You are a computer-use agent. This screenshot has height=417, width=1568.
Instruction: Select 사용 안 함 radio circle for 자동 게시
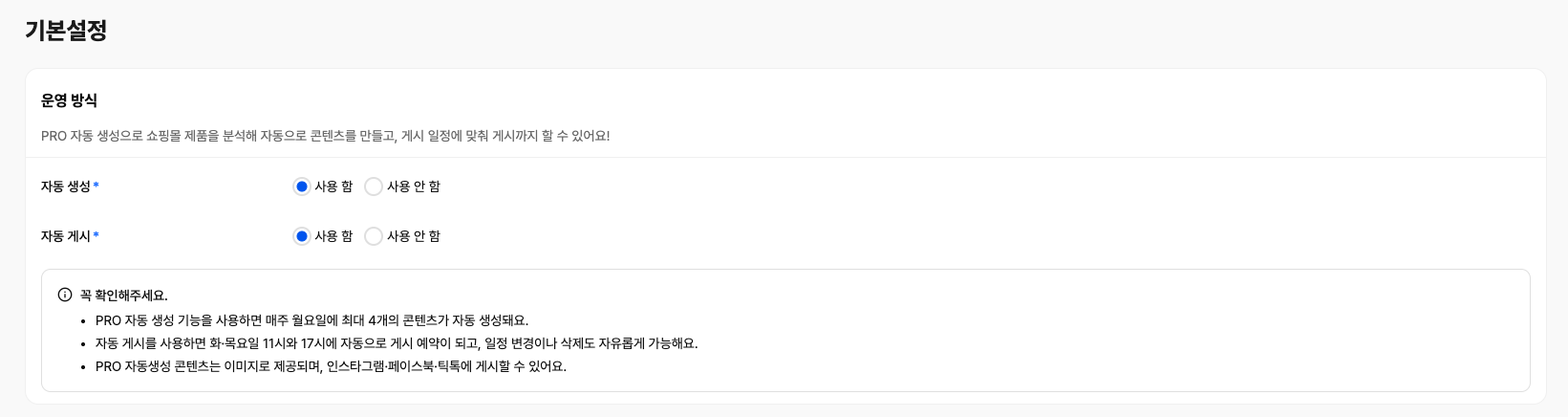[x=374, y=236]
